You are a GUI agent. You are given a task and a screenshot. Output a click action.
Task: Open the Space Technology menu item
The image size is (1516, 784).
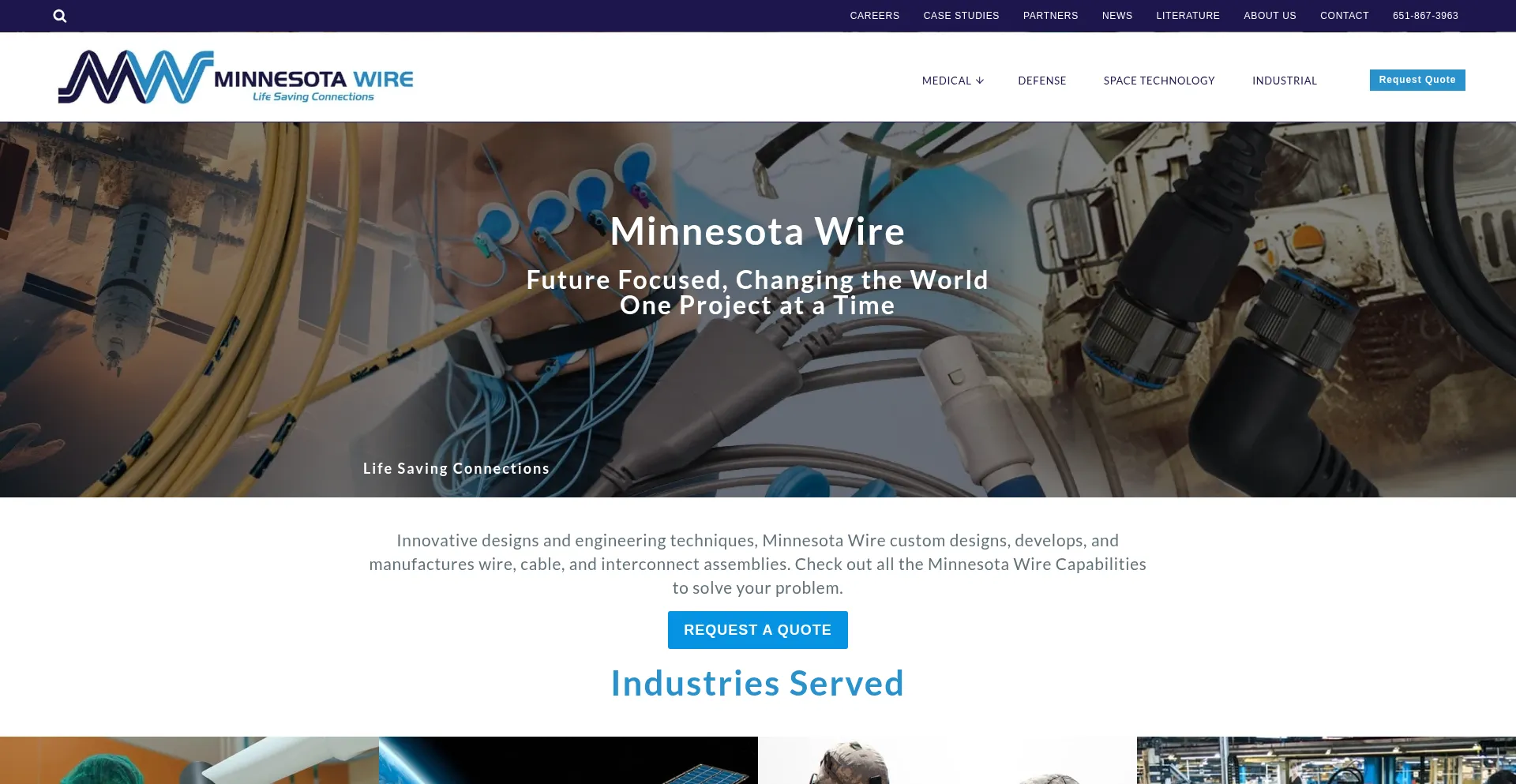(x=1159, y=81)
